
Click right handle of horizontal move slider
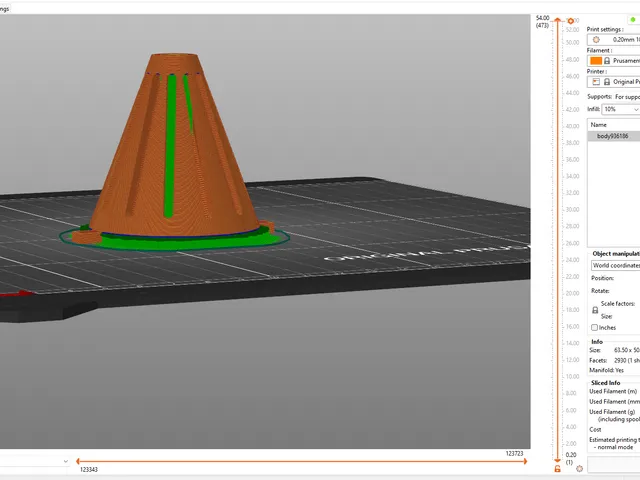525,461
